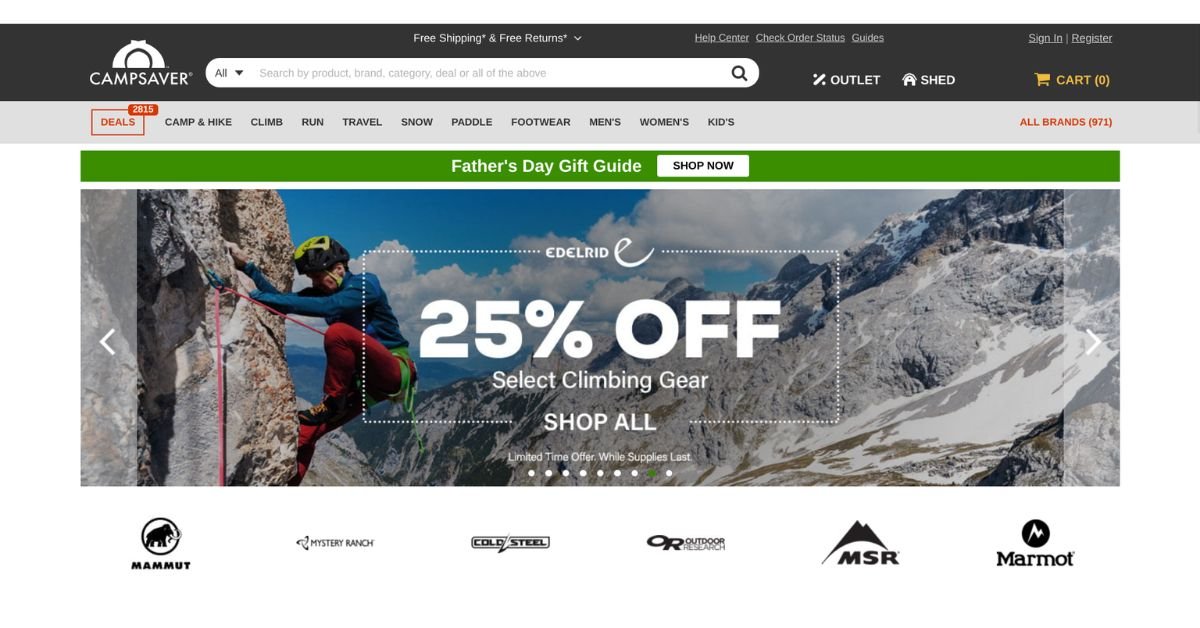
Task: Focus the product search input field
Action: pyautogui.click(x=490, y=73)
